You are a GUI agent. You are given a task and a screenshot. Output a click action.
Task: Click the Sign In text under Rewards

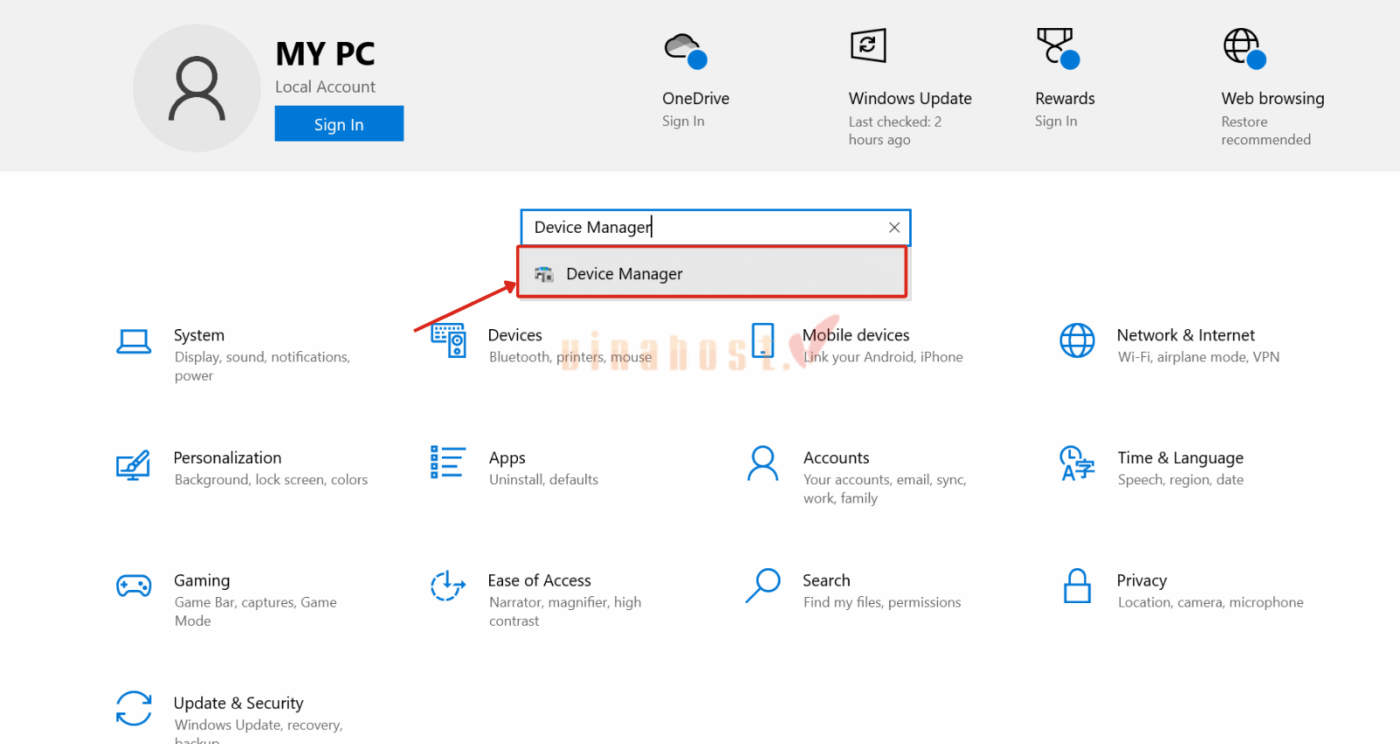coord(1056,121)
